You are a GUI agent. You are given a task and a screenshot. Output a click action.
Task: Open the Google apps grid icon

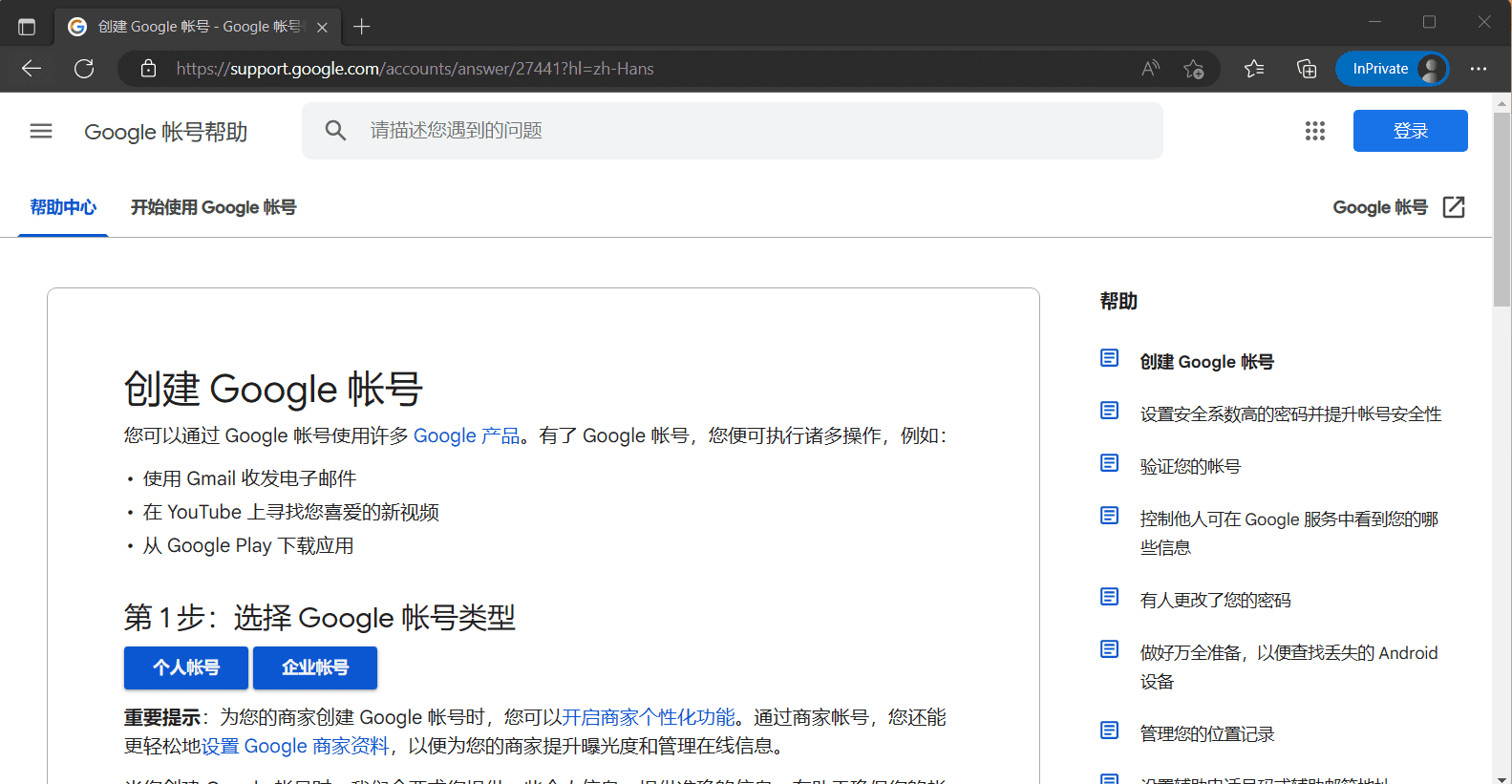point(1315,131)
